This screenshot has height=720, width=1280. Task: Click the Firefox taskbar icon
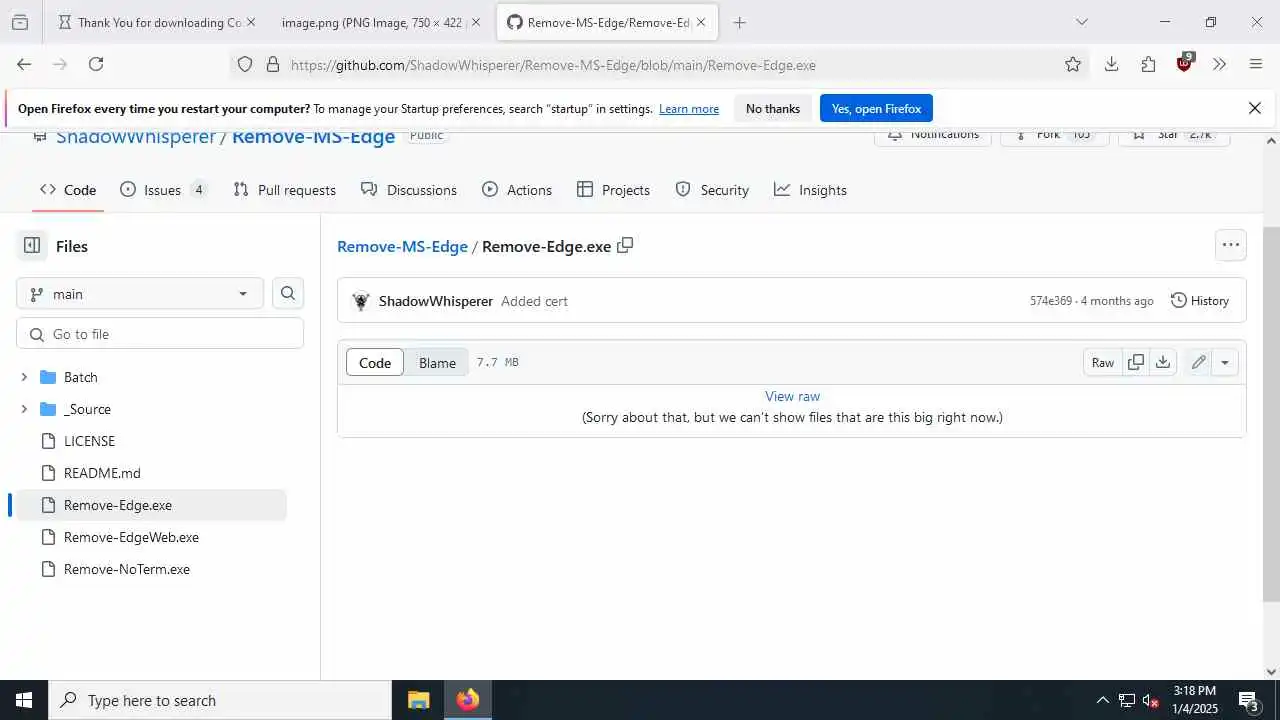[467, 700]
